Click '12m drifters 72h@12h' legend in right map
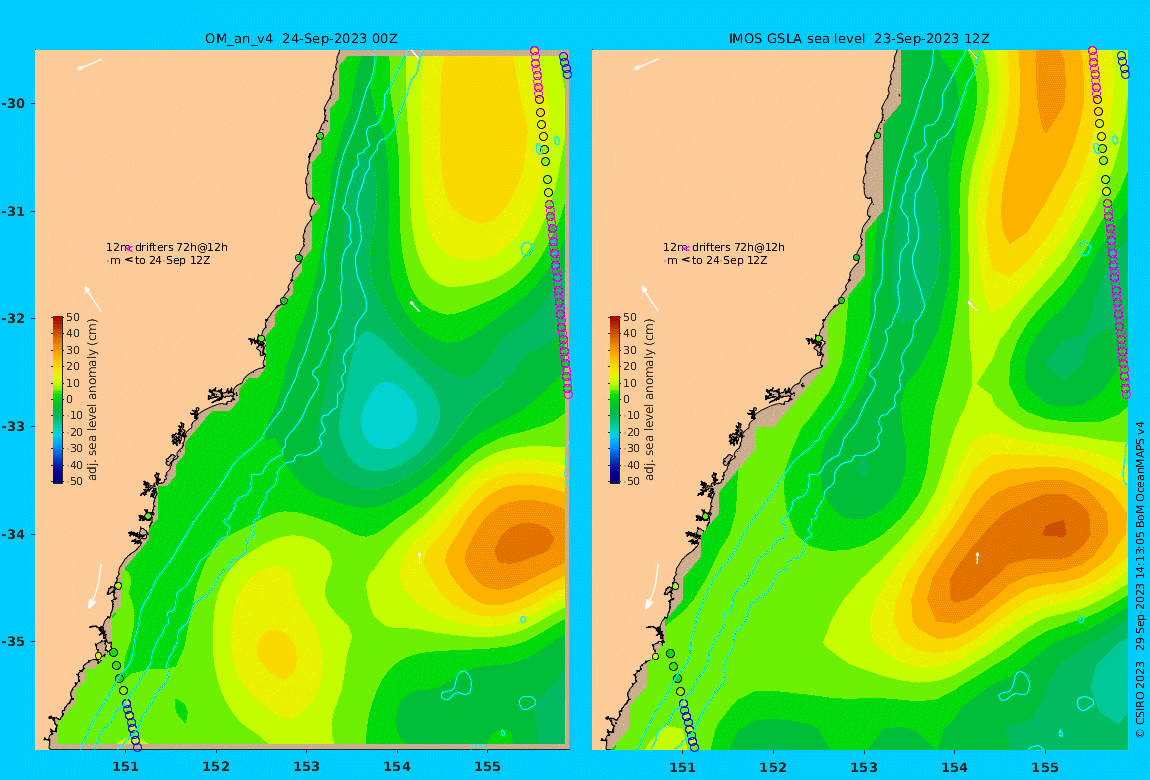This screenshot has height=780, width=1150. click(x=724, y=247)
